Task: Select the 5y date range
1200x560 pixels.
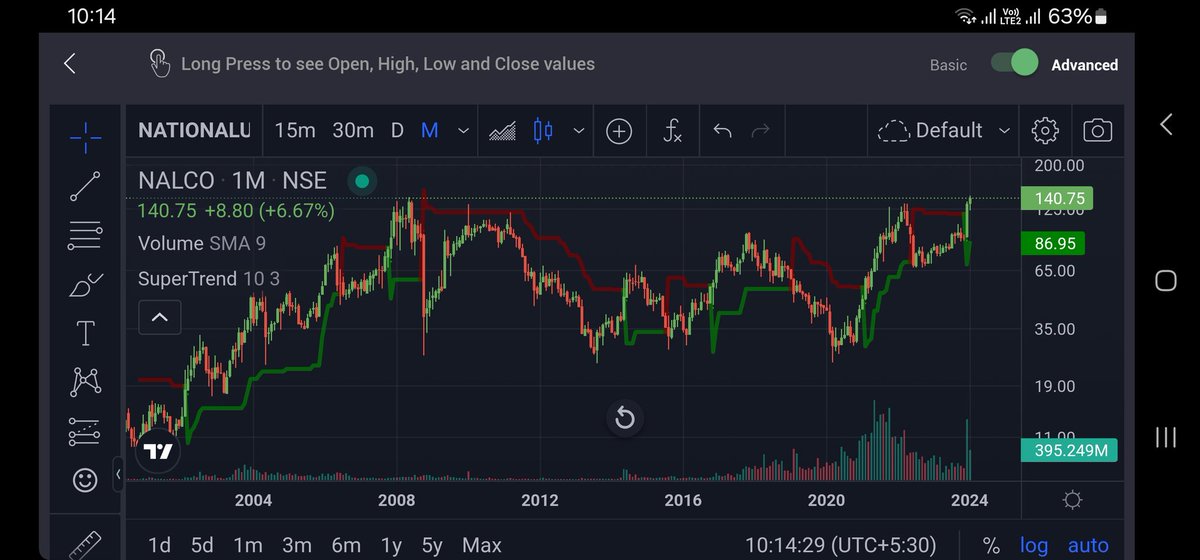Action: 432,545
